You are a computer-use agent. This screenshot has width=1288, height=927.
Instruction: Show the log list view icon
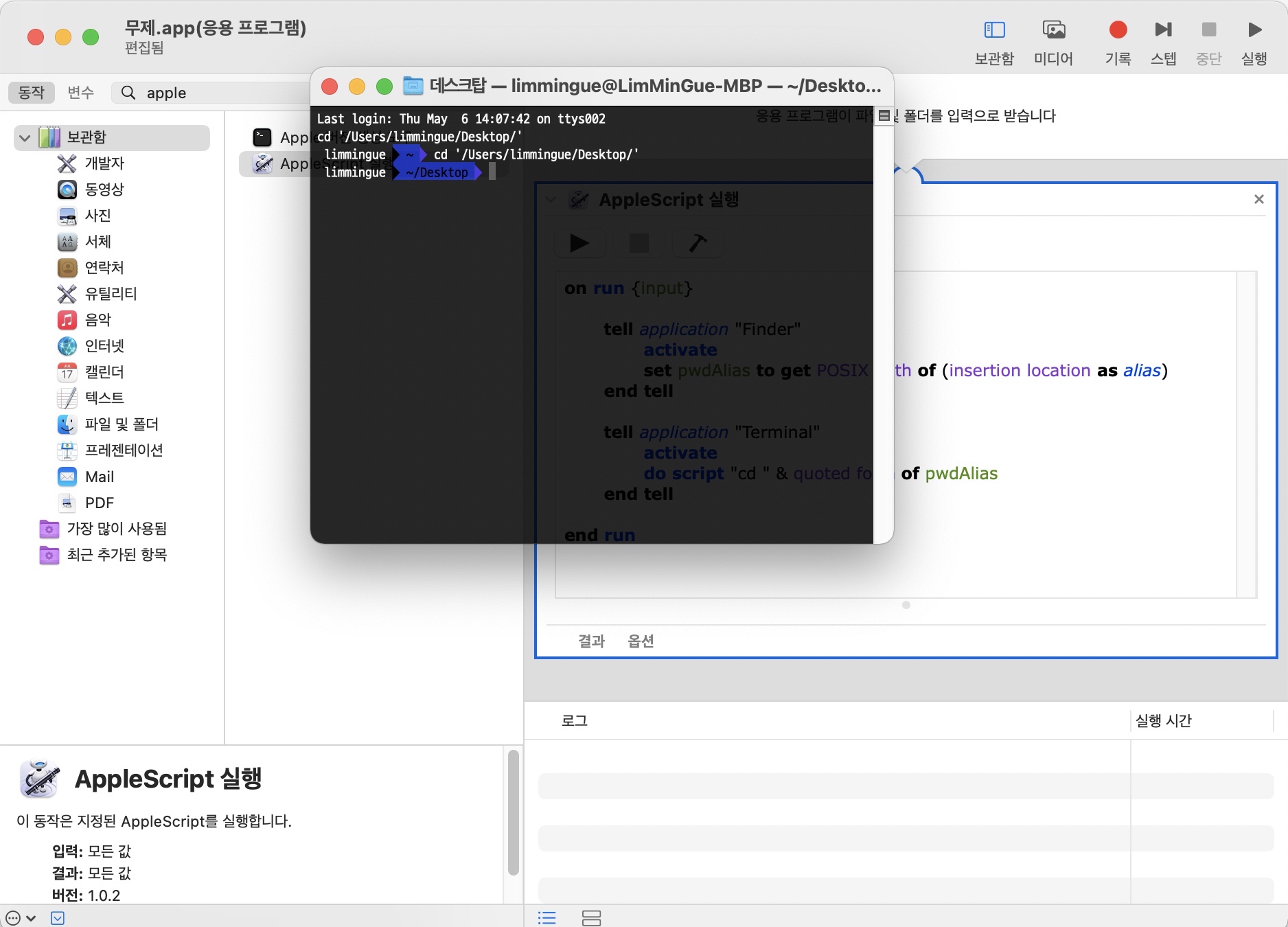547,917
